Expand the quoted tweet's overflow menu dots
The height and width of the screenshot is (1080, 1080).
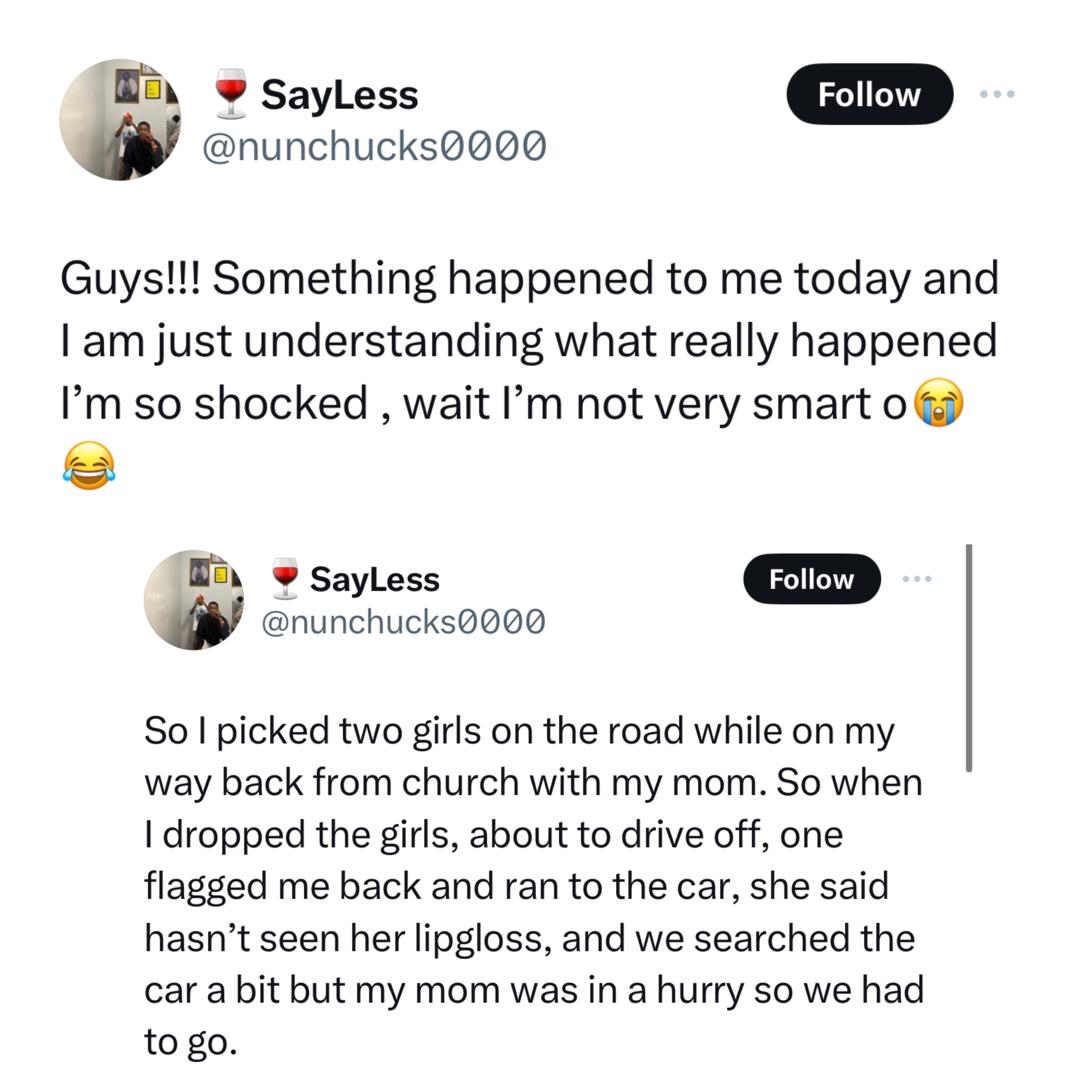tap(917, 578)
